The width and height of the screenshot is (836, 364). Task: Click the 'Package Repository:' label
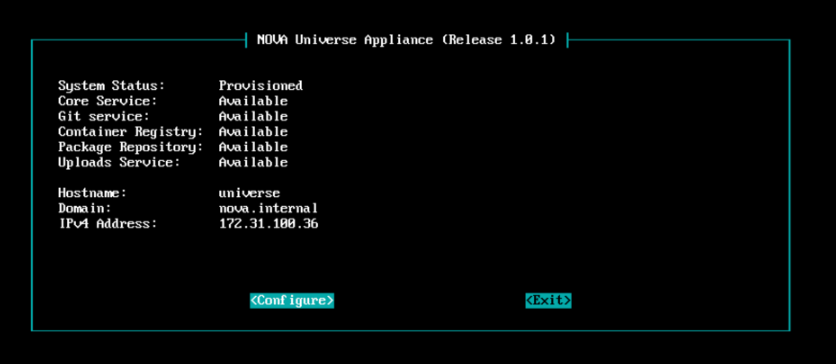click(x=131, y=147)
